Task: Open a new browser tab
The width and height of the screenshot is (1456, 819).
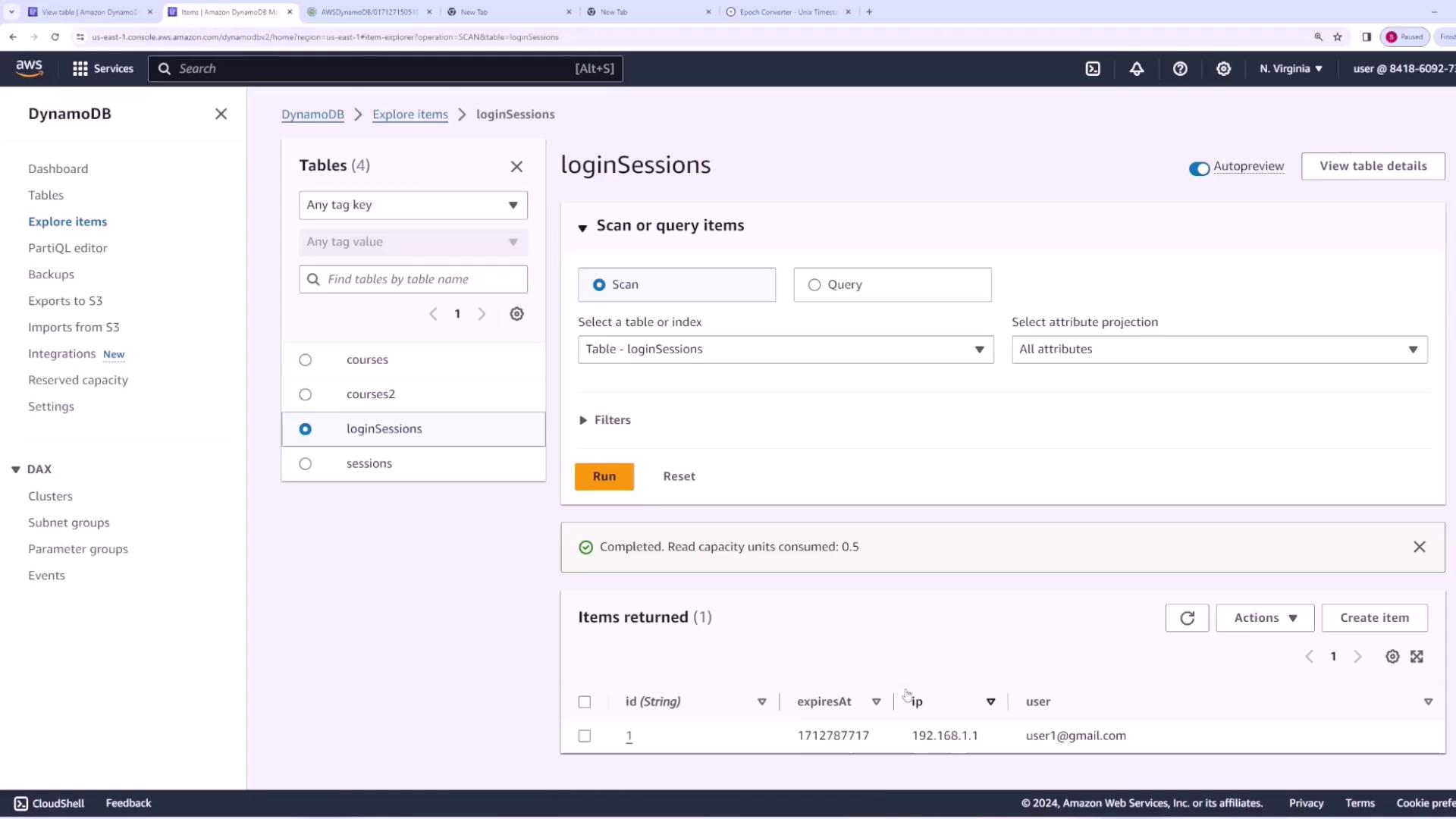Action: (869, 11)
